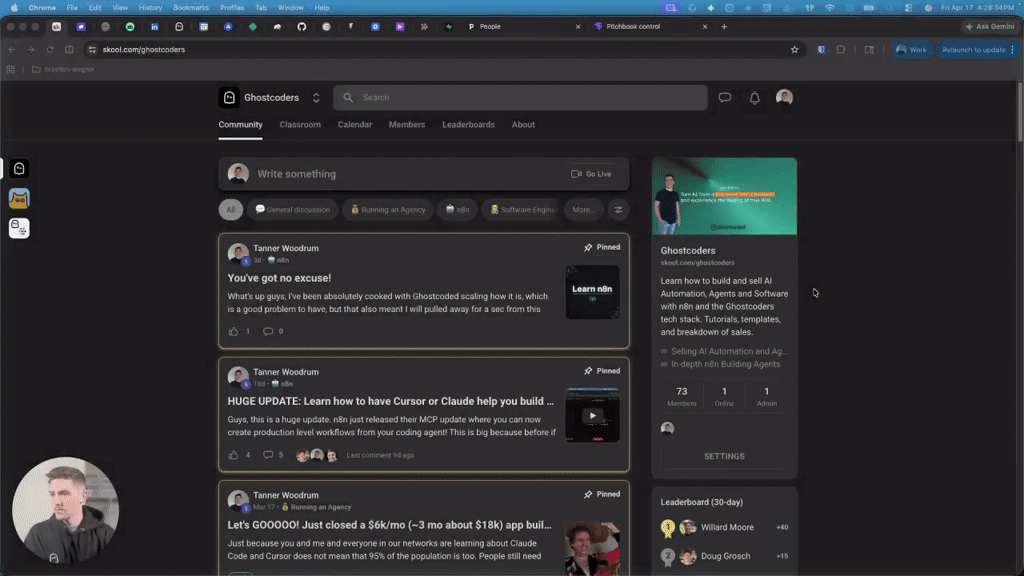
Task: Expand the Ghostcoders group switcher
Action: click(316, 97)
